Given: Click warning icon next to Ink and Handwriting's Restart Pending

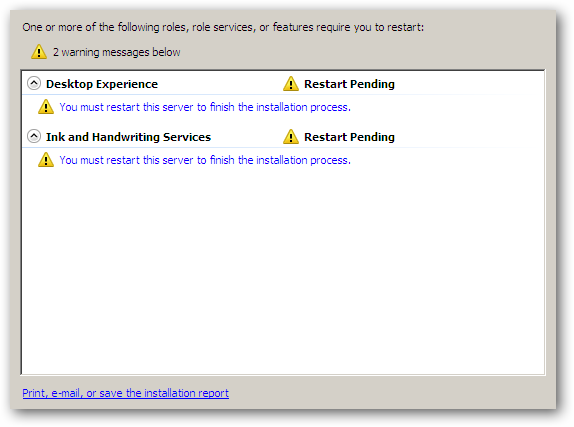Looking at the screenshot, I should (x=291, y=137).
